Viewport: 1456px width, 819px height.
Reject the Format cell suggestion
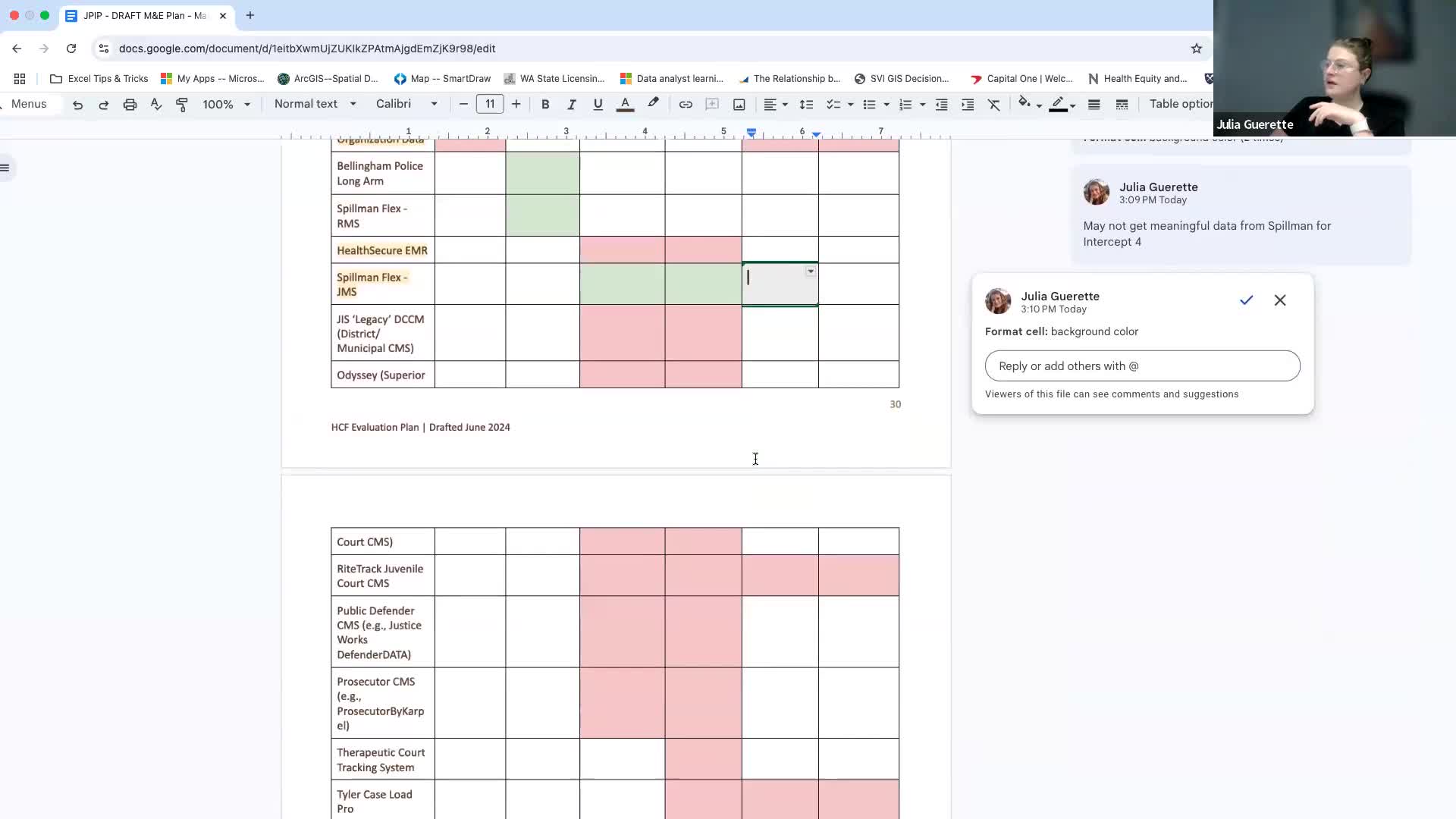pyautogui.click(x=1280, y=300)
